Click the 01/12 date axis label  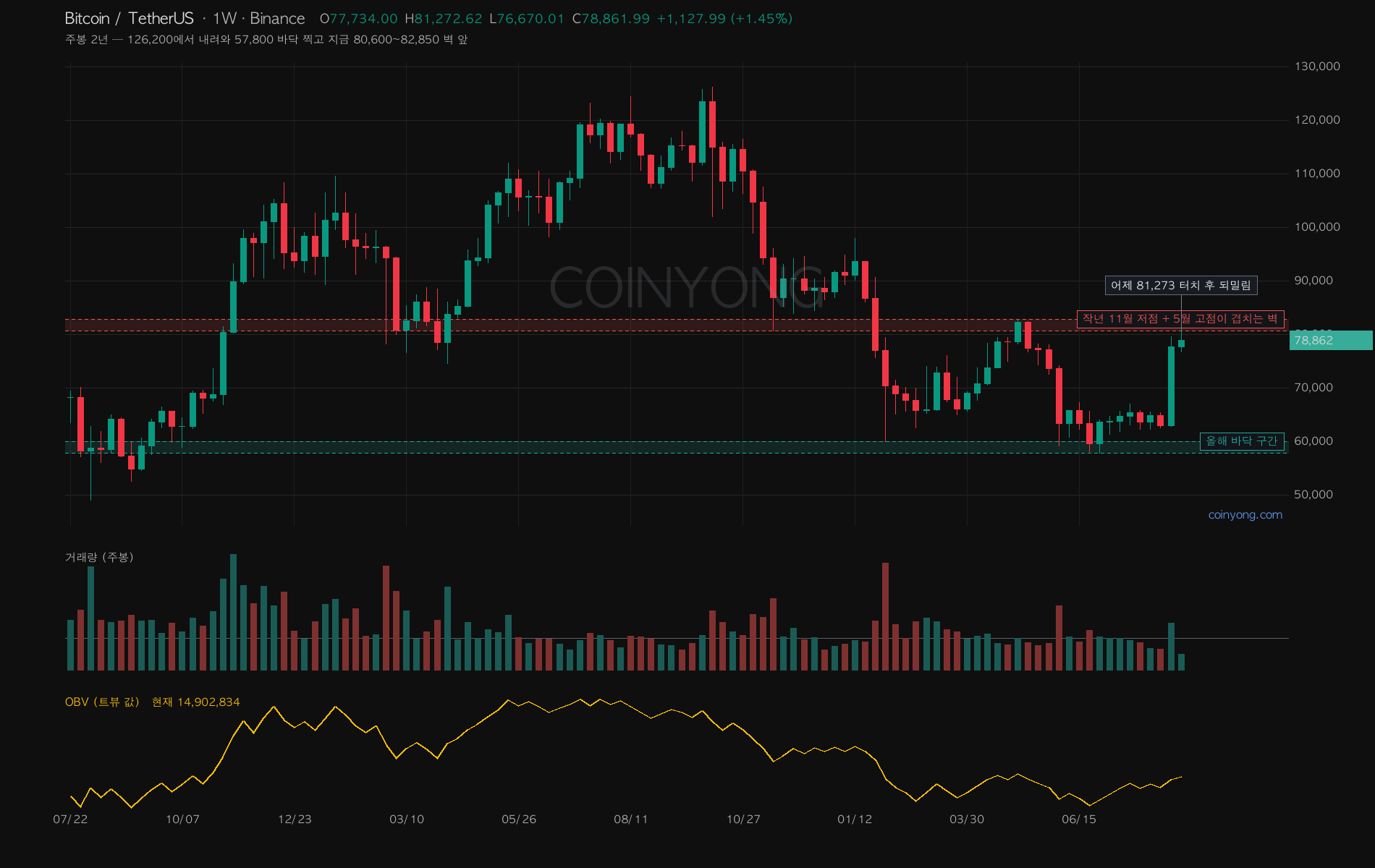(855, 819)
